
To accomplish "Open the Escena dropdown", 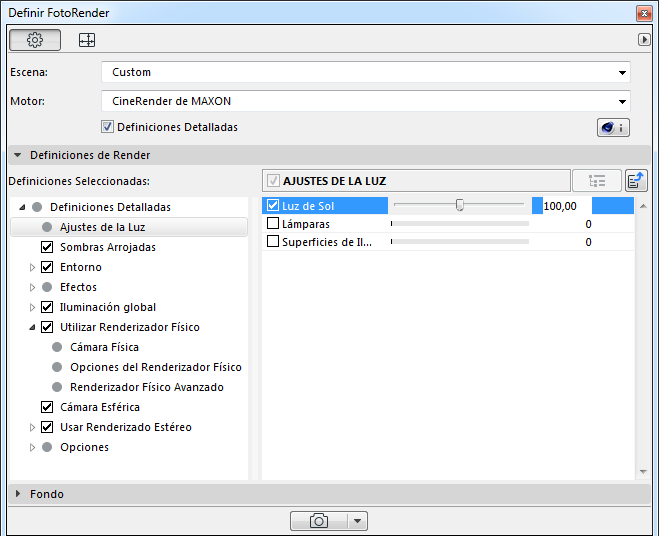I will pos(366,72).
